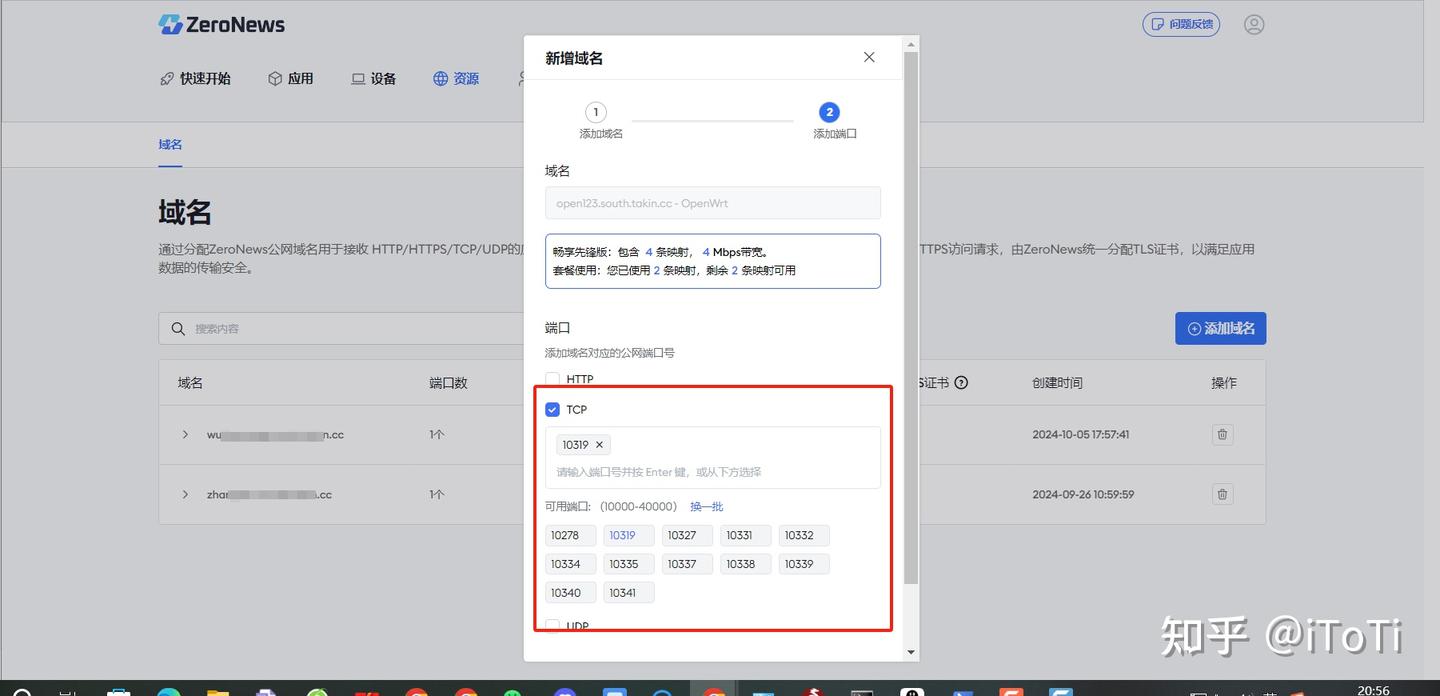Screen dimensions: 1440x696
Task: Click the search magnifier in 搜索内容 field
Action: pos(178,328)
